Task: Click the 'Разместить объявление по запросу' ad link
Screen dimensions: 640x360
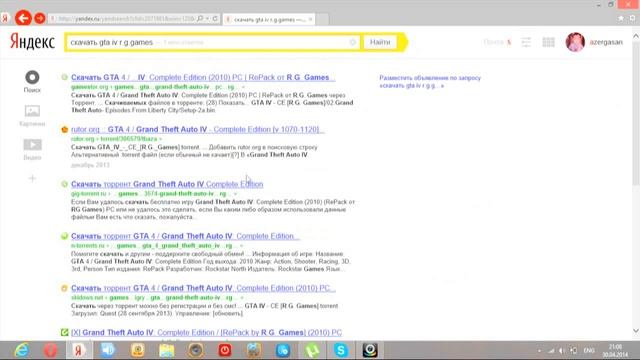Action: point(430,82)
